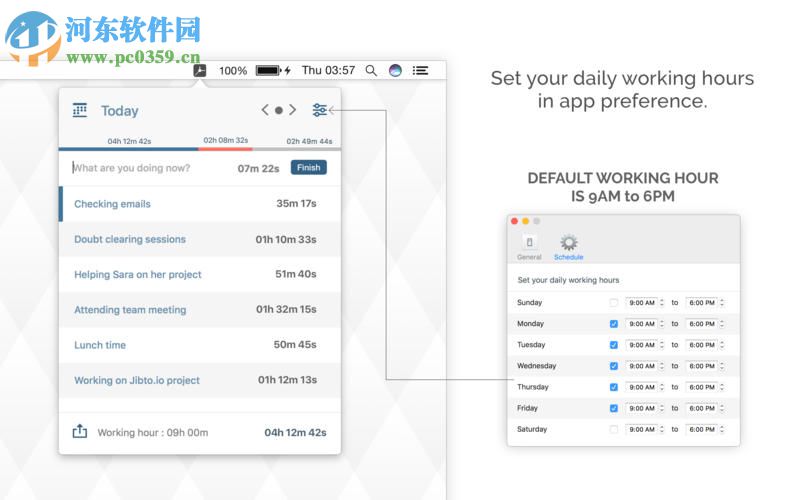Click Tuesday end time stepper arrows
The image size is (800, 500).
click(721, 345)
